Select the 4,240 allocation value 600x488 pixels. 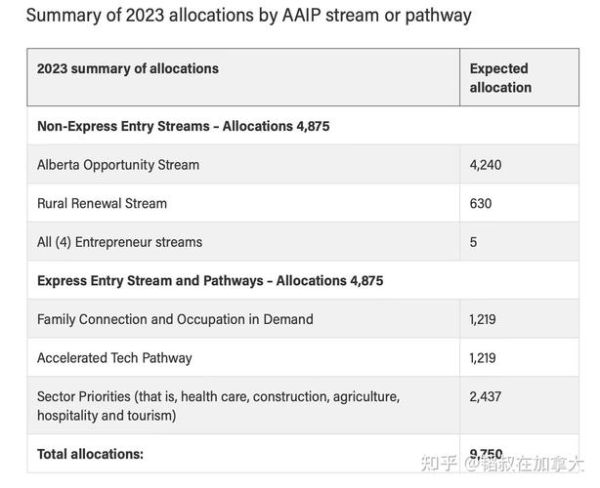click(485, 165)
